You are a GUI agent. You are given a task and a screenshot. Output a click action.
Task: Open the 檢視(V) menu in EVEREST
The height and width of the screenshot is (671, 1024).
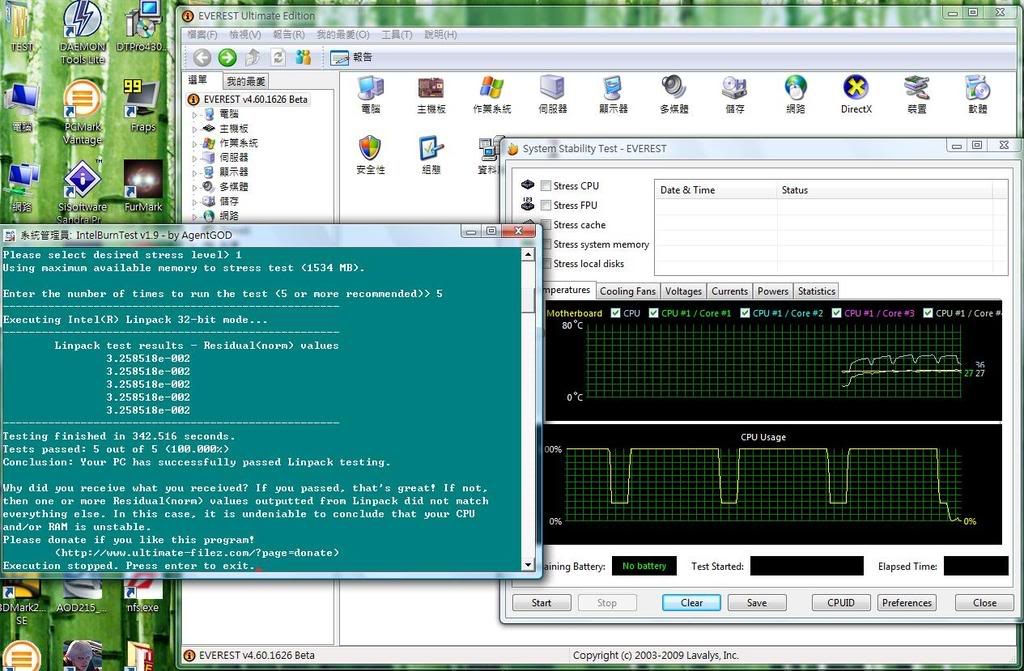click(245, 35)
